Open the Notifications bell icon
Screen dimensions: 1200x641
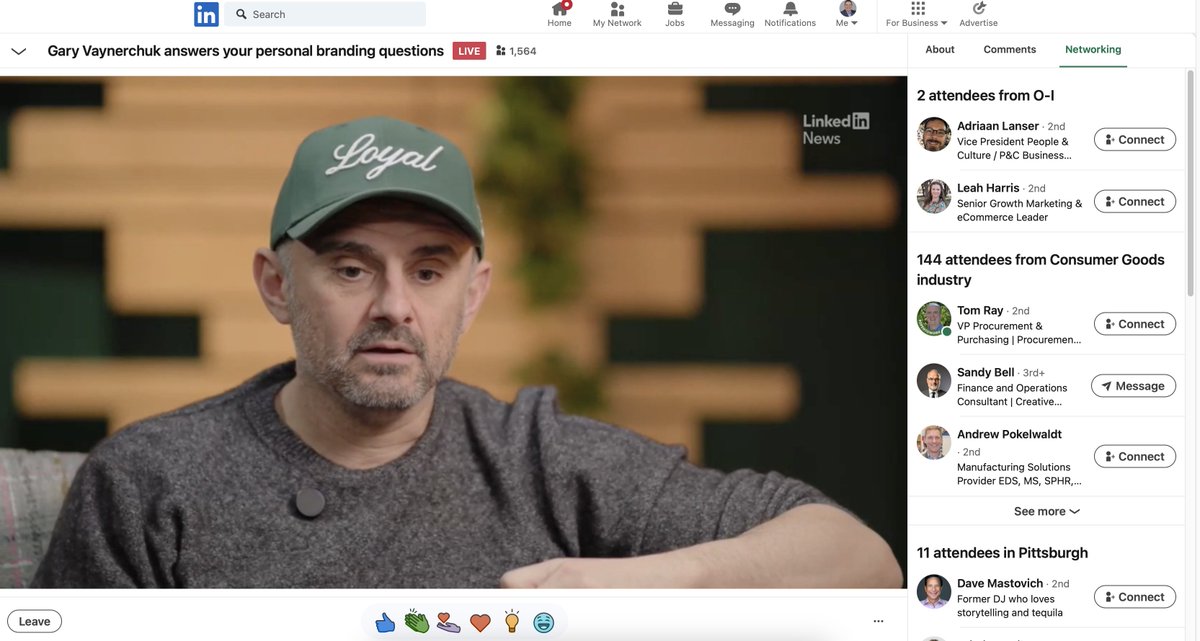point(790,14)
